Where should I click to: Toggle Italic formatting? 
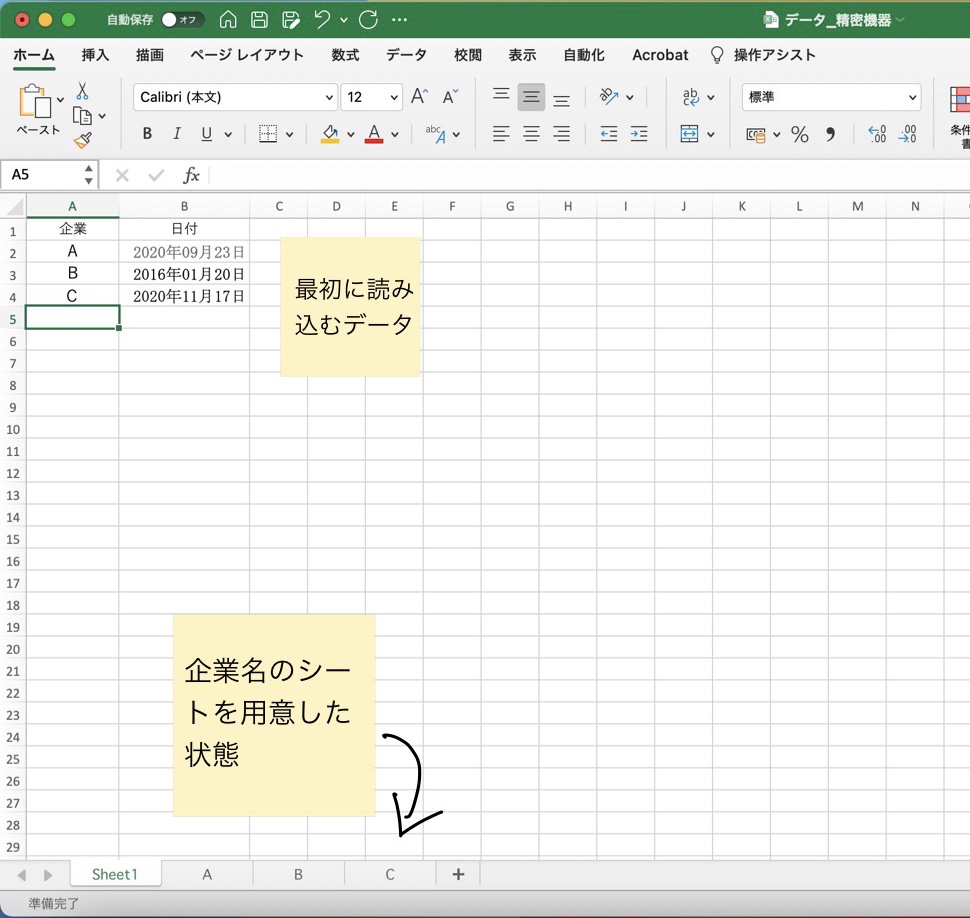click(x=177, y=134)
